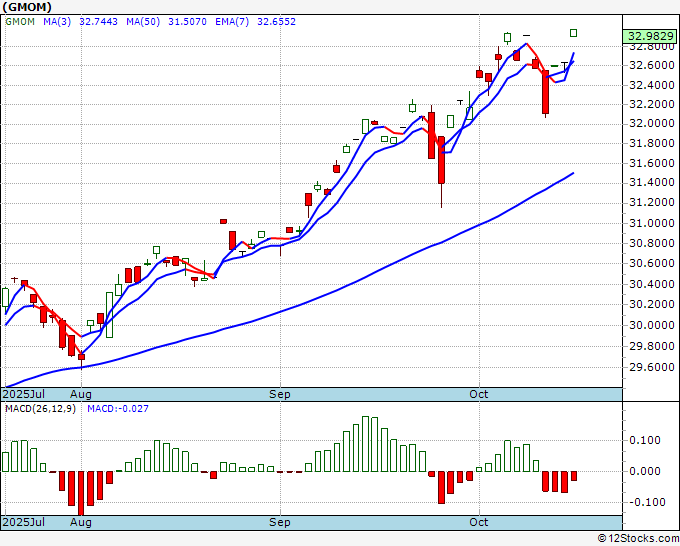Click the 30.4000 price axis label
Viewport: 680px width, 546px height.
pyautogui.click(x=652, y=284)
